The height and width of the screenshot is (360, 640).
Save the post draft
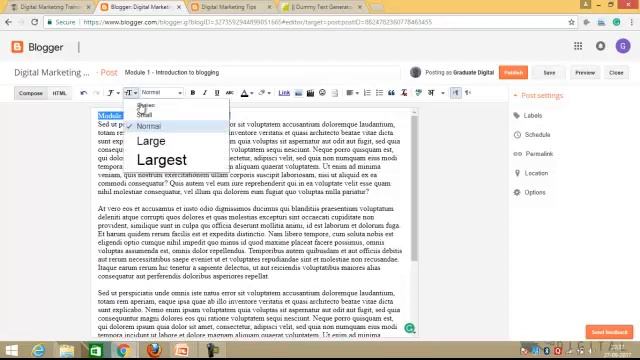[x=549, y=73]
